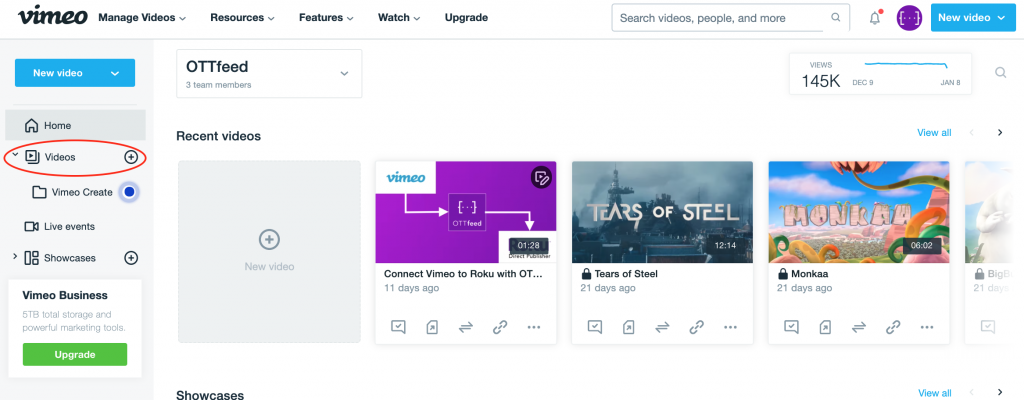The width and height of the screenshot is (1024, 400).
Task: Click the notifications bell icon
Action: click(x=875, y=18)
